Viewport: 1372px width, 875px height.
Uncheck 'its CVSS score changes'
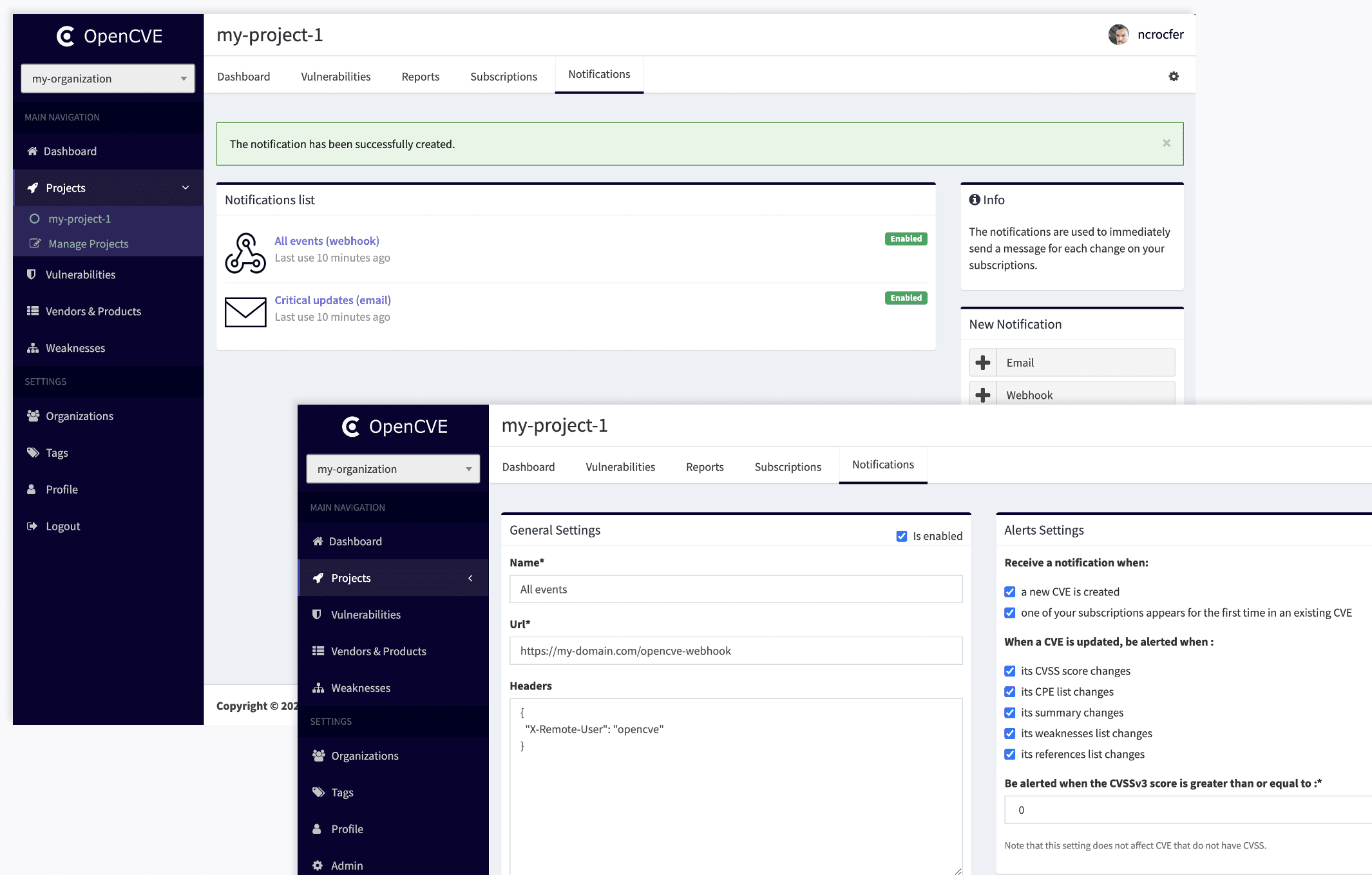1009,671
